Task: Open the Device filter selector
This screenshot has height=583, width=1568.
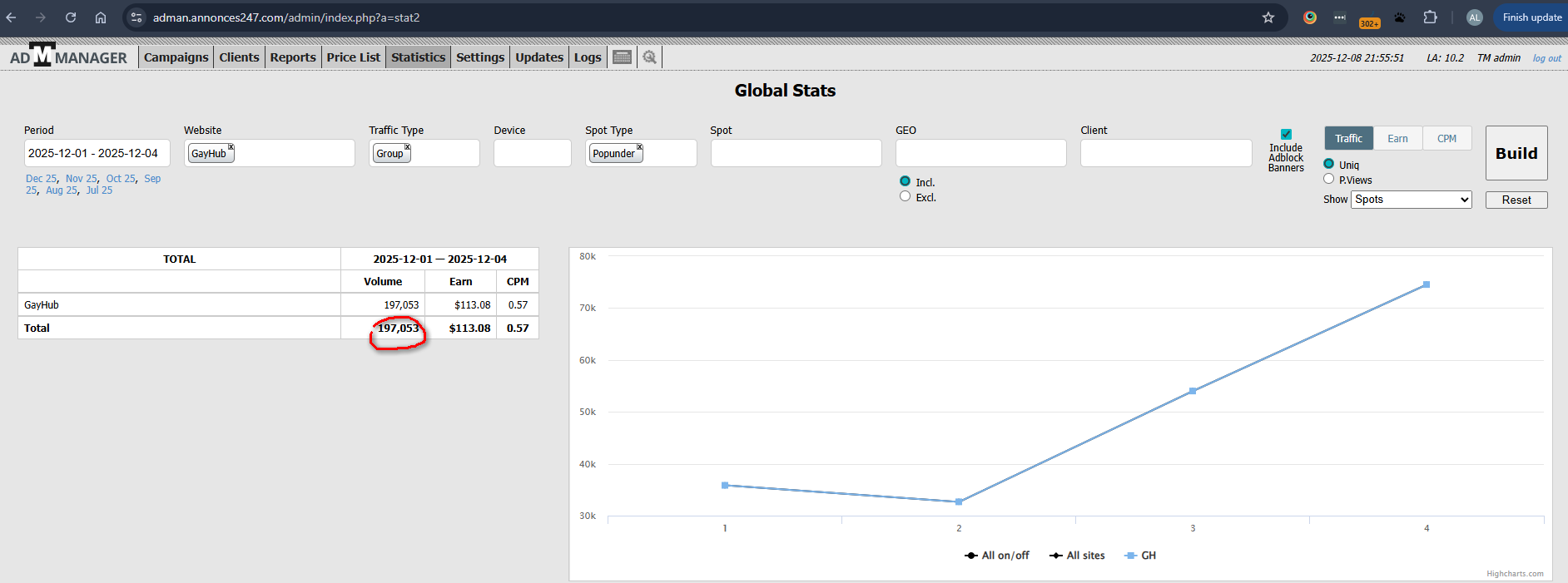Action: (532, 153)
